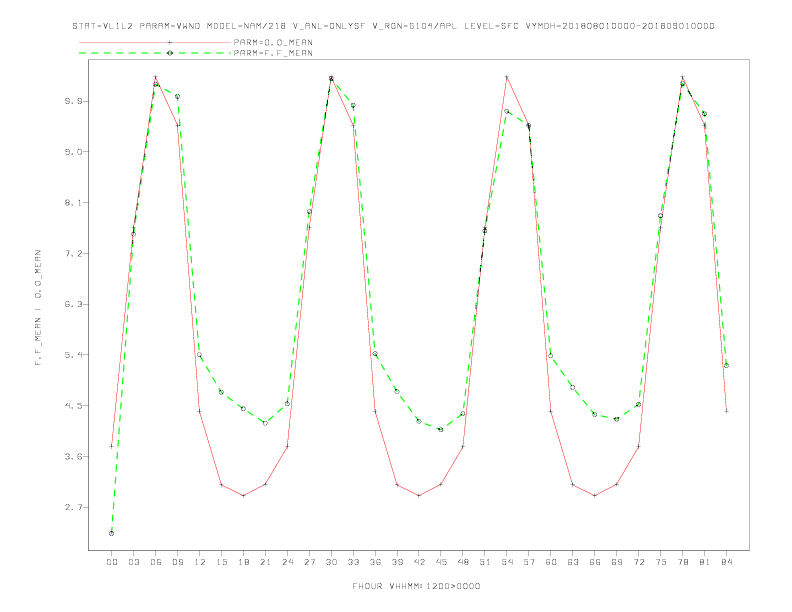Viewport: 792px width, 612px height.
Task: Click x-axis tick label 45
Action: tap(441, 562)
